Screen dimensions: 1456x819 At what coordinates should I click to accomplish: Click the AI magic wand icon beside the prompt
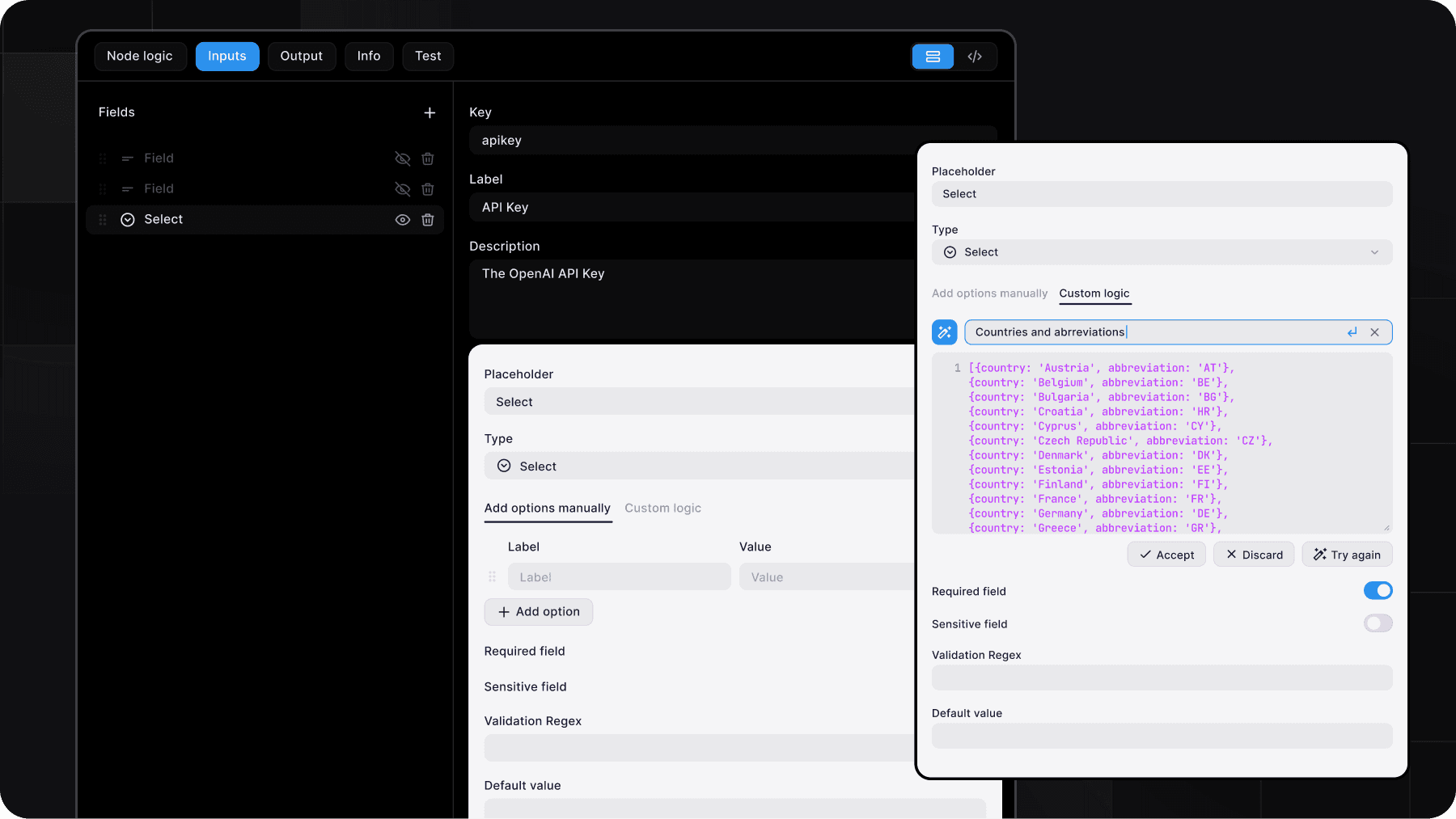click(945, 332)
